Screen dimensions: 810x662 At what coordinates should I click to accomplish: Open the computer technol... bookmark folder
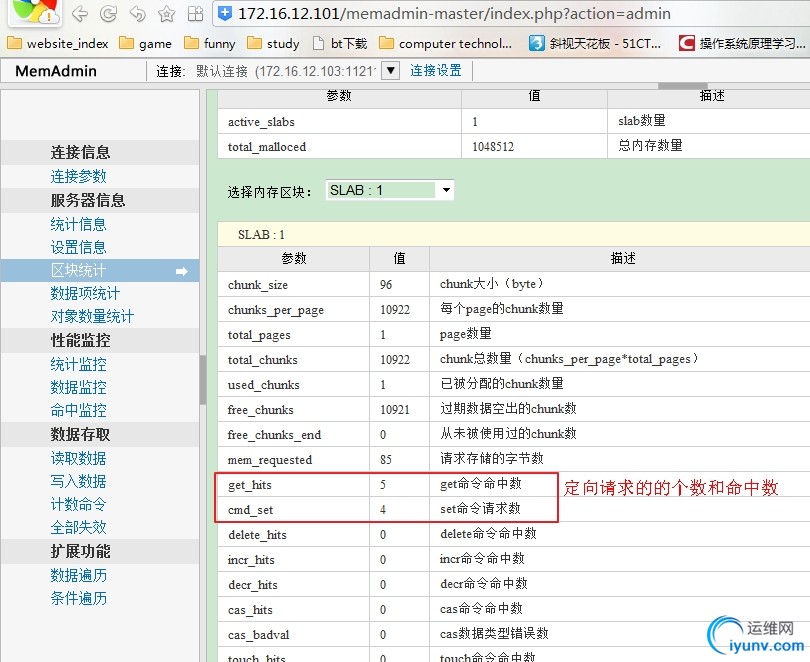pos(445,43)
